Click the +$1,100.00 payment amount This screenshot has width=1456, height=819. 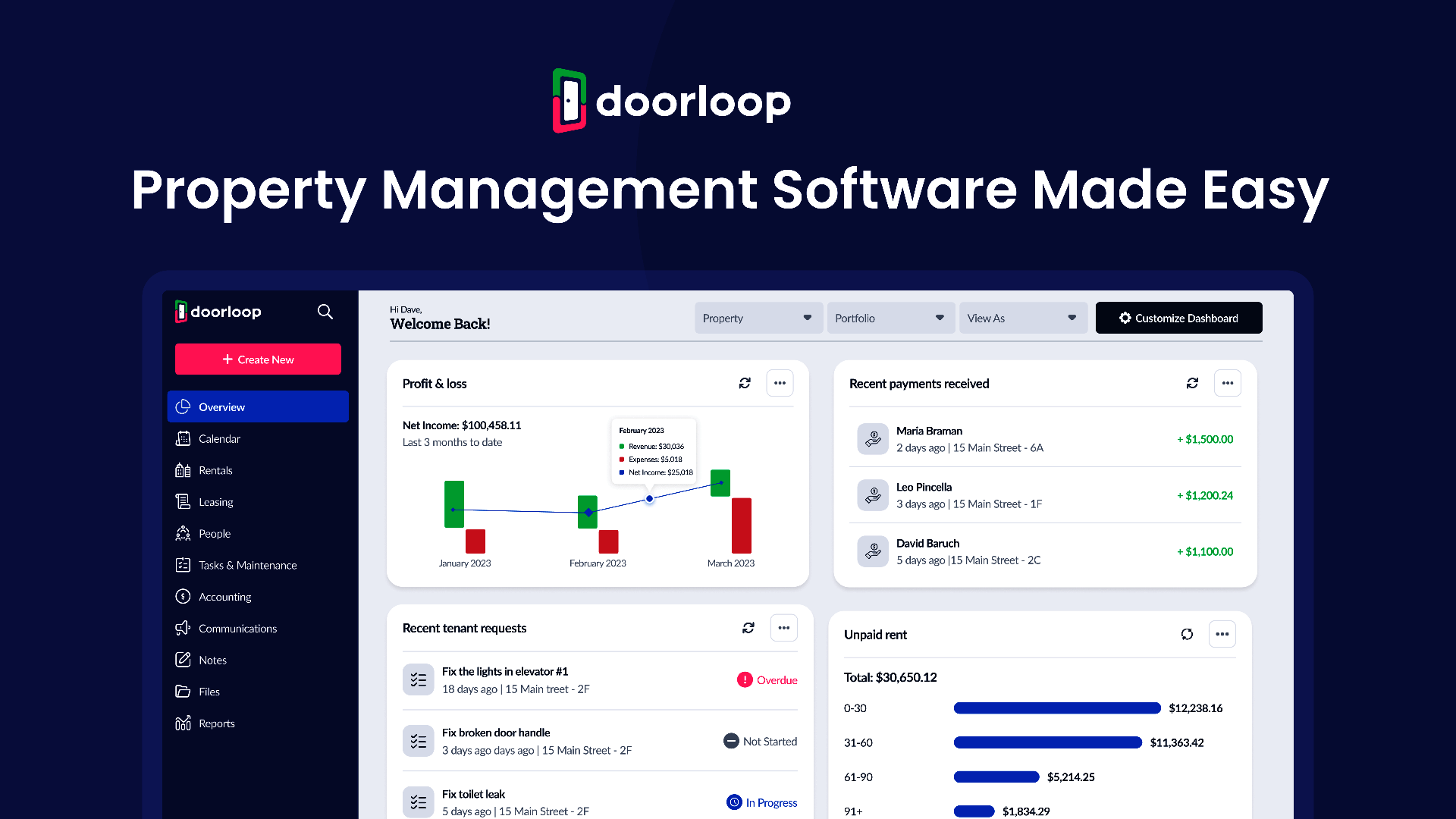click(1205, 551)
